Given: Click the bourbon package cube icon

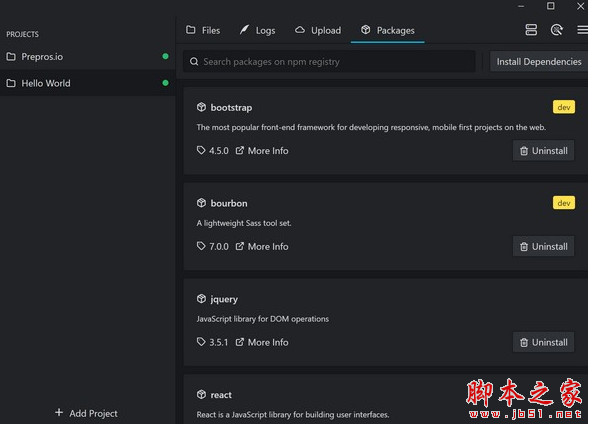Looking at the screenshot, I should coord(201,203).
